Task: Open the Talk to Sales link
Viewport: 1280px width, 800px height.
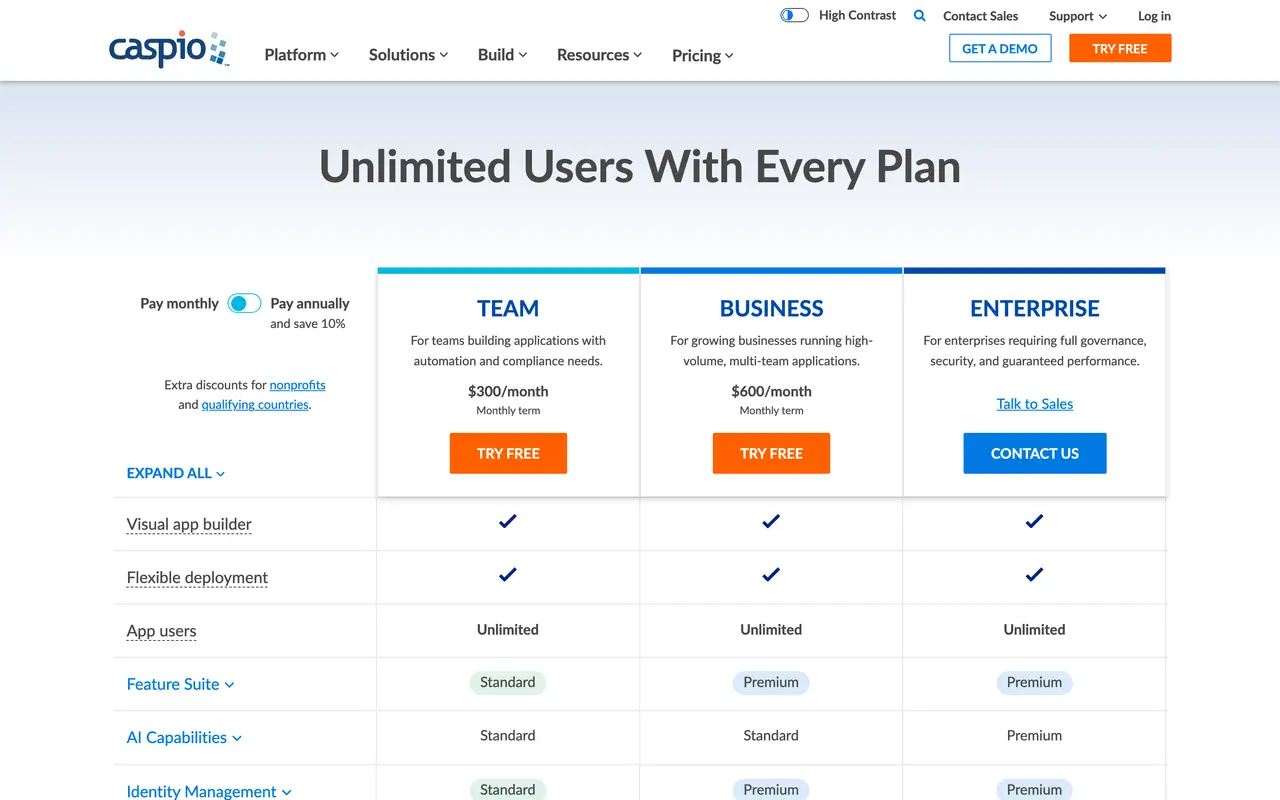Action: pos(1035,404)
